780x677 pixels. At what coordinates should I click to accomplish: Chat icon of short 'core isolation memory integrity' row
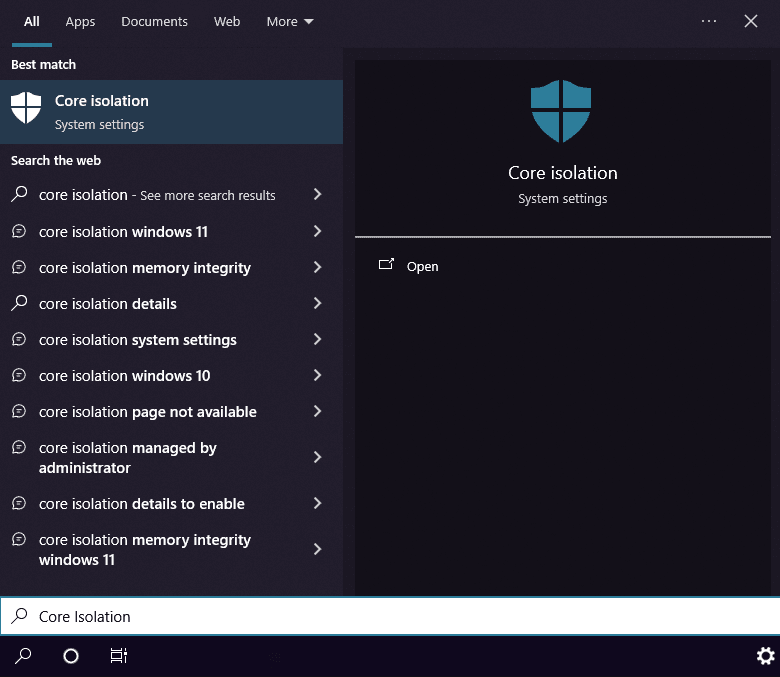tap(19, 268)
